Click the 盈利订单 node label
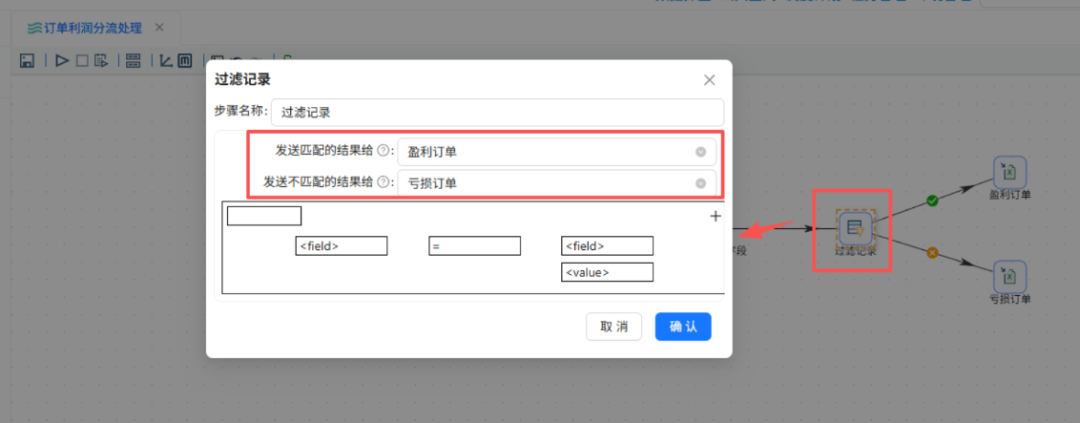The width and height of the screenshot is (1080, 423). [x=1010, y=195]
